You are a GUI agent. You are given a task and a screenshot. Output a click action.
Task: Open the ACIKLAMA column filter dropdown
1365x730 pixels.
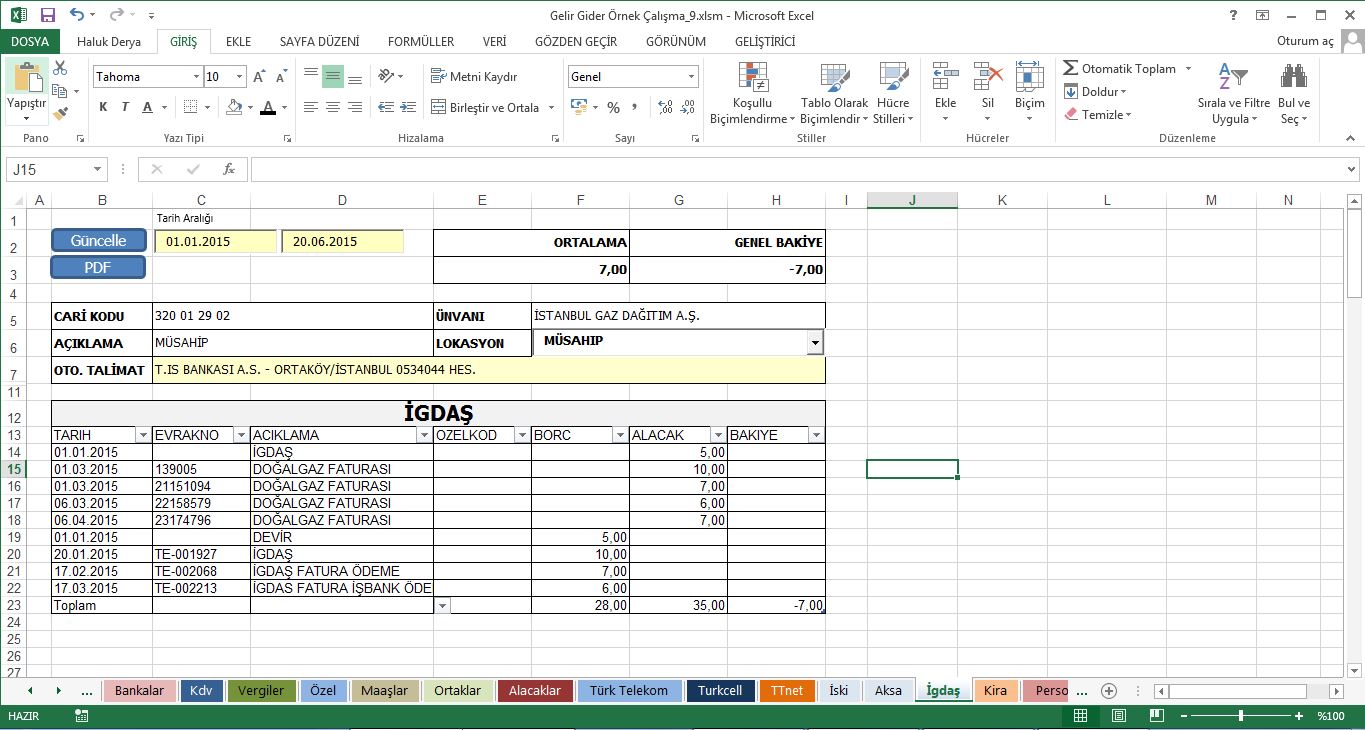tap(423, 435)
